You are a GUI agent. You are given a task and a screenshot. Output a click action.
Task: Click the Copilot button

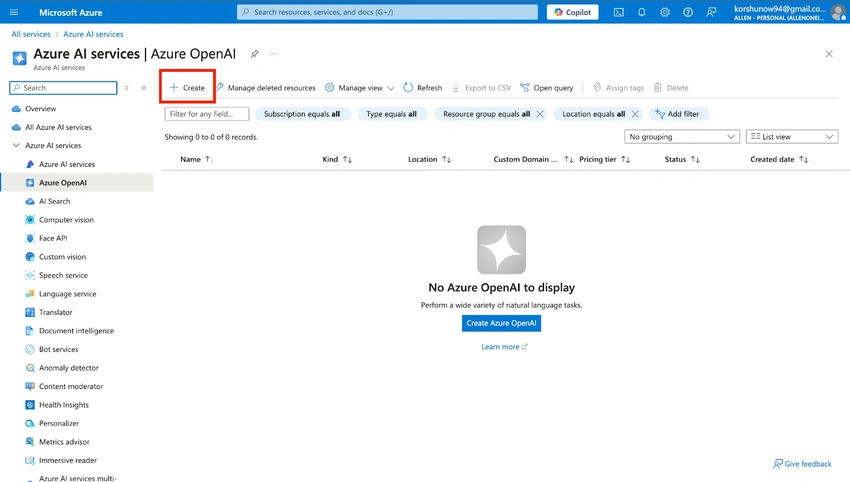[x=572, y=12]
